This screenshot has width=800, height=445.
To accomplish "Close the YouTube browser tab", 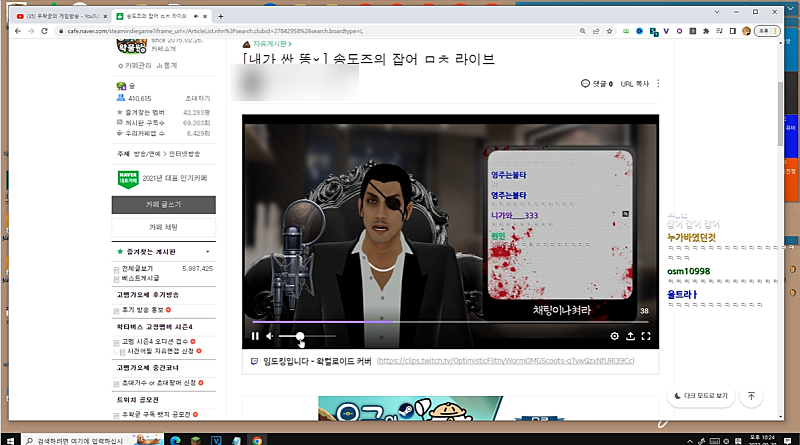I will click(105, 16).
